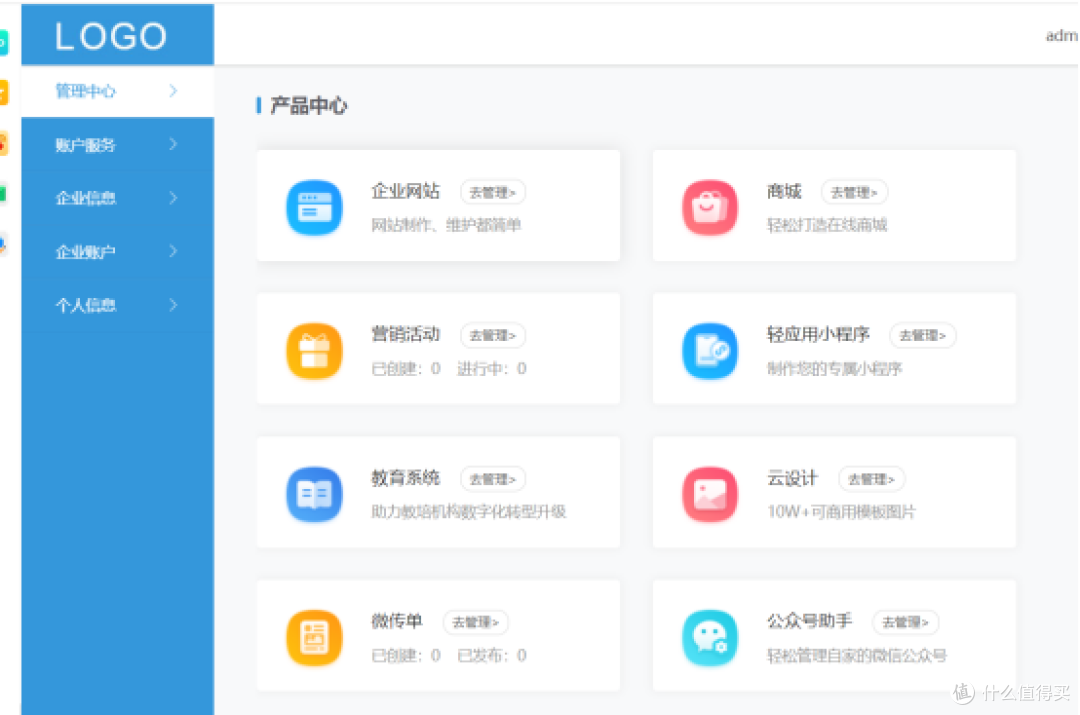The width and height of the screenshot is (1080, 715).
Task: Click the 教育系统 open book icon
Action: (314, 494)
